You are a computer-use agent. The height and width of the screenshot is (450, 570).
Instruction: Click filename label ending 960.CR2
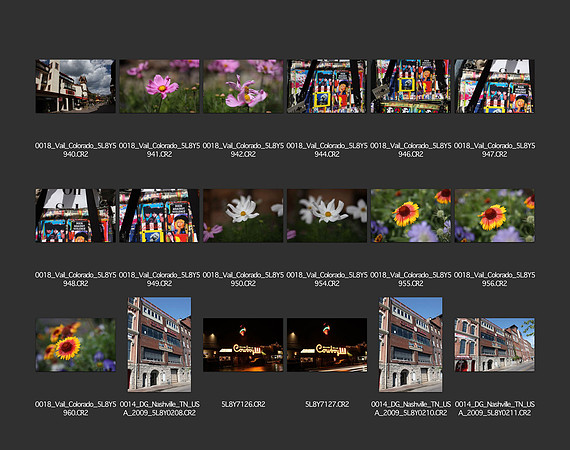[x=76, y=409]
